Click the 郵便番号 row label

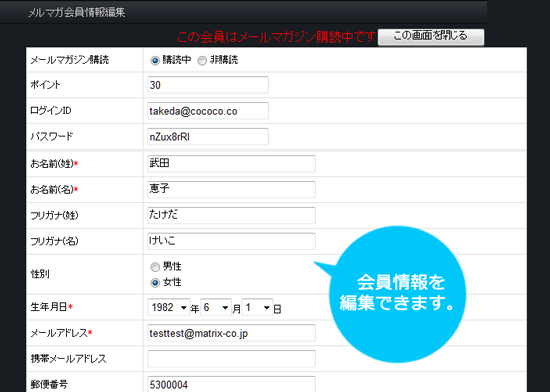(49, 385)
